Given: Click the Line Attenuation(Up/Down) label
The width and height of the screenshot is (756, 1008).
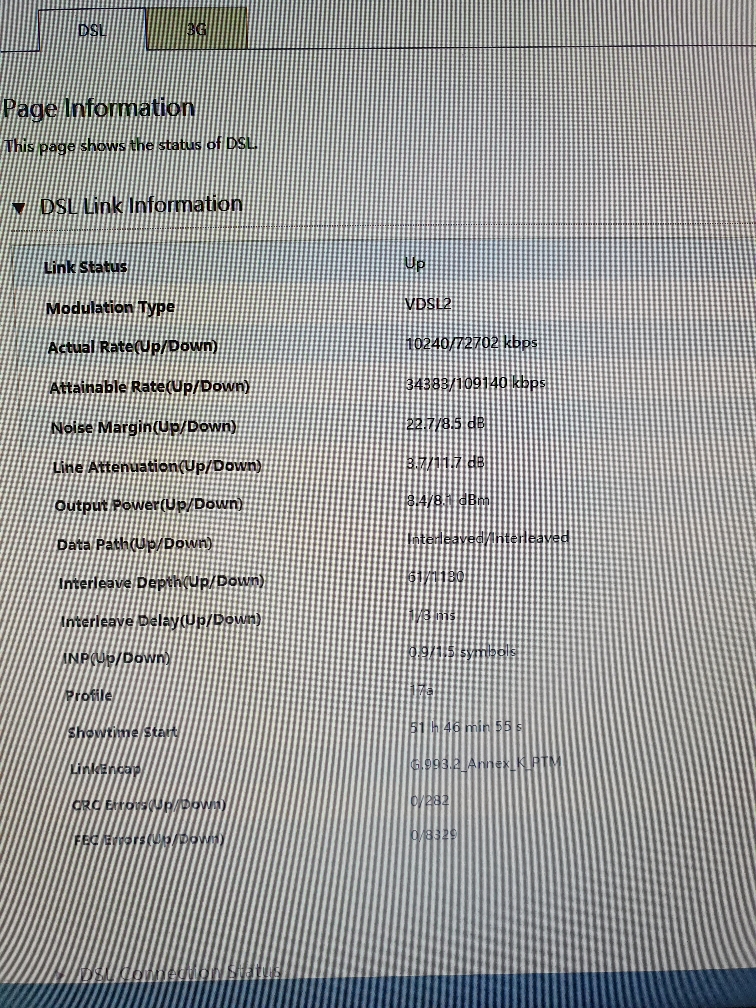Looking at the screenshot, I should pos(157,467).
